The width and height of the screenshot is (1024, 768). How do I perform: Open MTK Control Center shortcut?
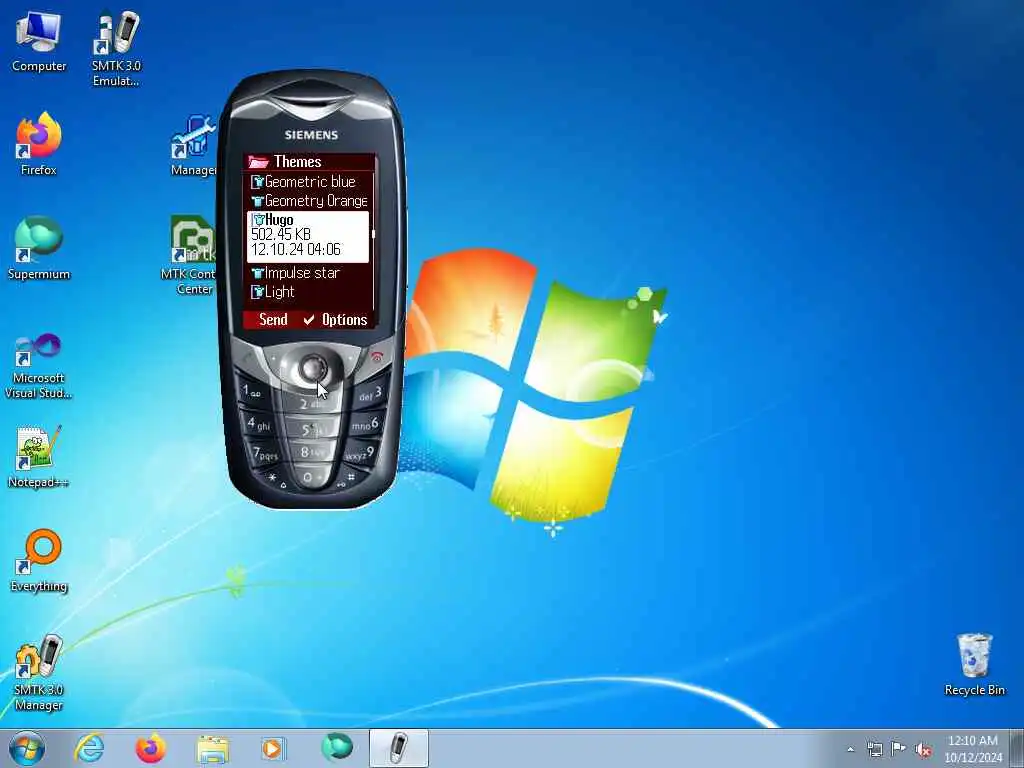(189, 255)
